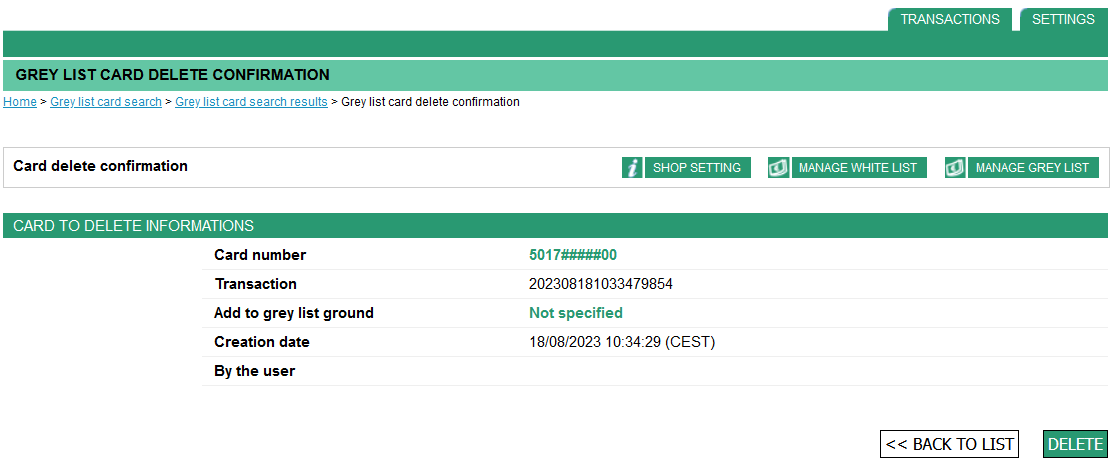
Task: Click the 'Creation date' label
Action: [x=262, y=342]
